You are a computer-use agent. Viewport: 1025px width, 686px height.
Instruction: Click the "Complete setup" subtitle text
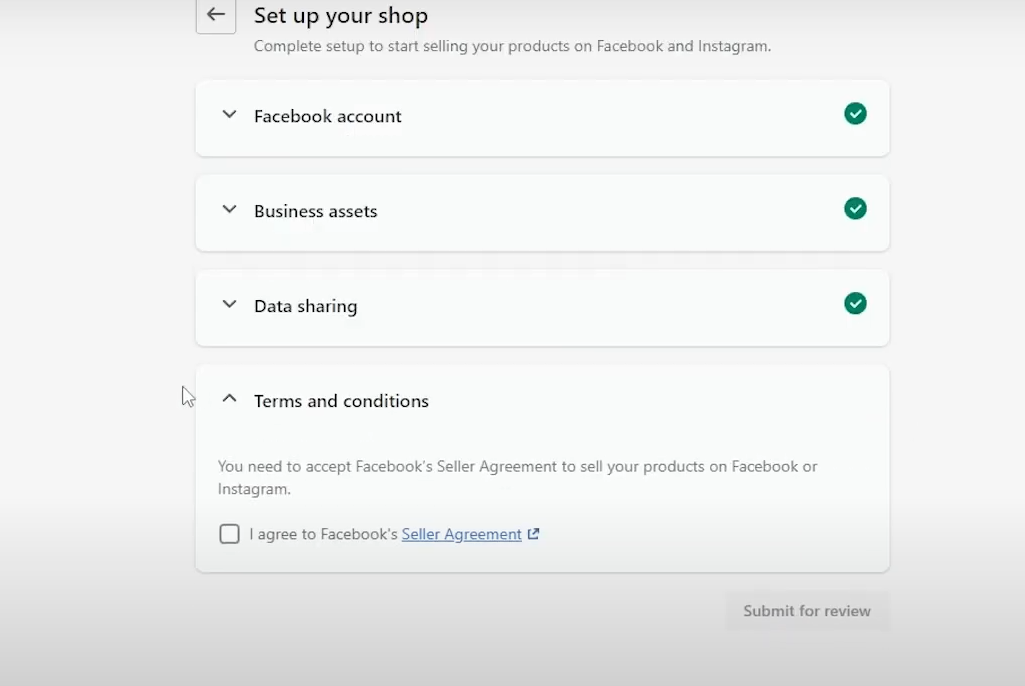[512, 46]
